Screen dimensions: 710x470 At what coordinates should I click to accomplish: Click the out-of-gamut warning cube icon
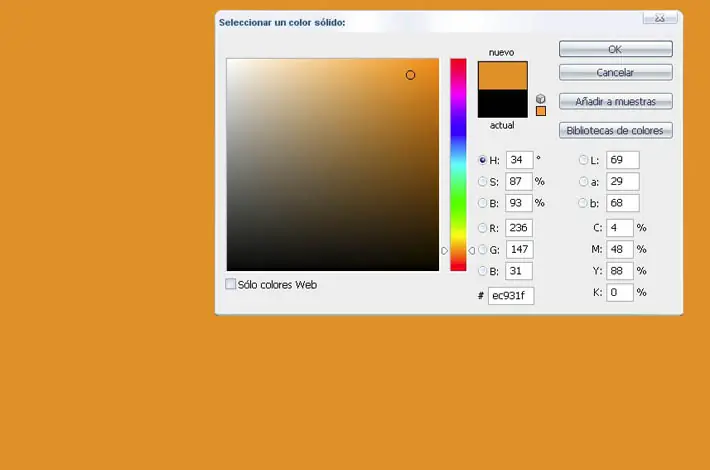tap(541, 99)
